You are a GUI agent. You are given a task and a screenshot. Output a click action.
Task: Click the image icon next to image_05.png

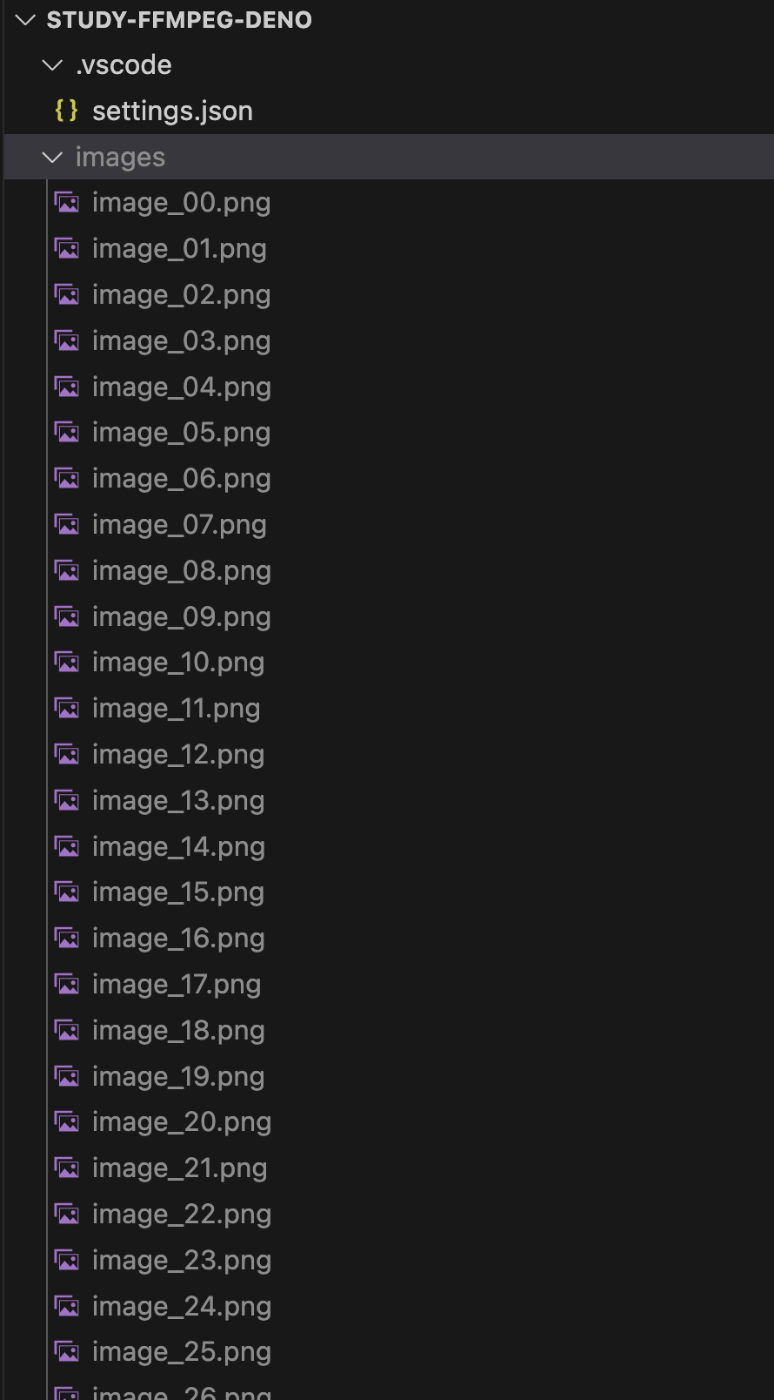click(67, 433)
